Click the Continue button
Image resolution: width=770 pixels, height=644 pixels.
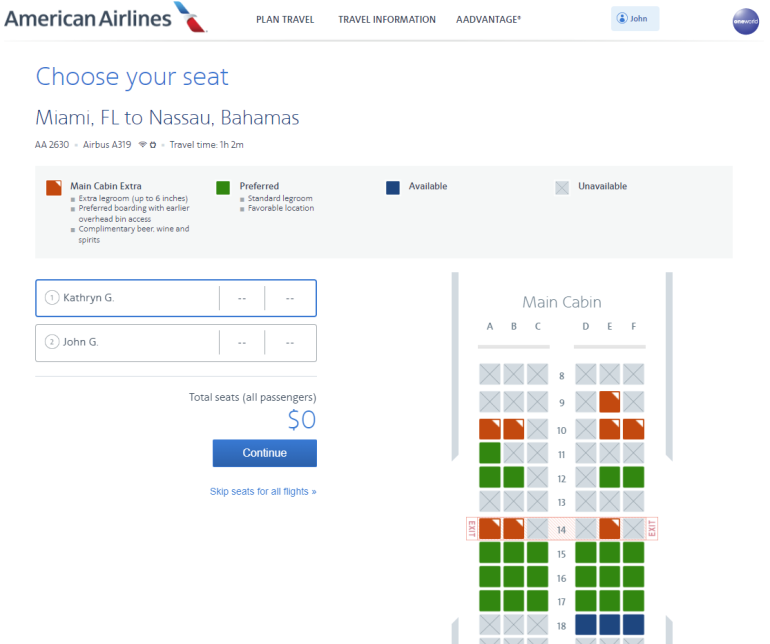pos(264,453)
